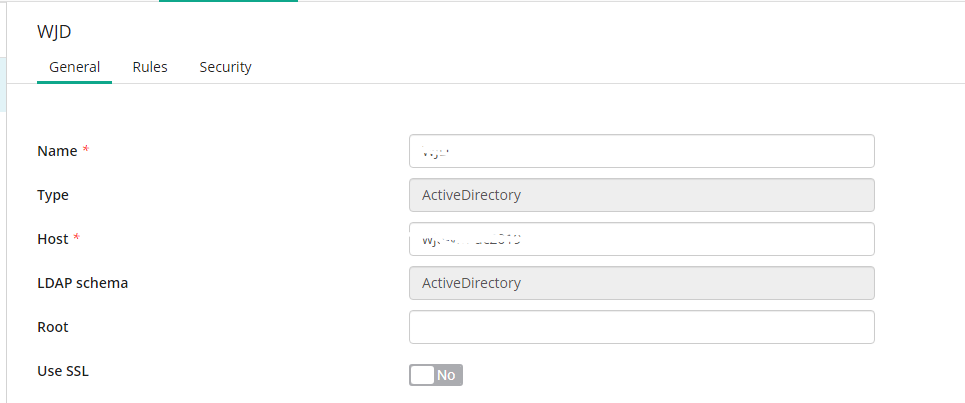965x403 pixels.
Task: Click the red asterisk beside Name
Action: [x=86, y=150]
